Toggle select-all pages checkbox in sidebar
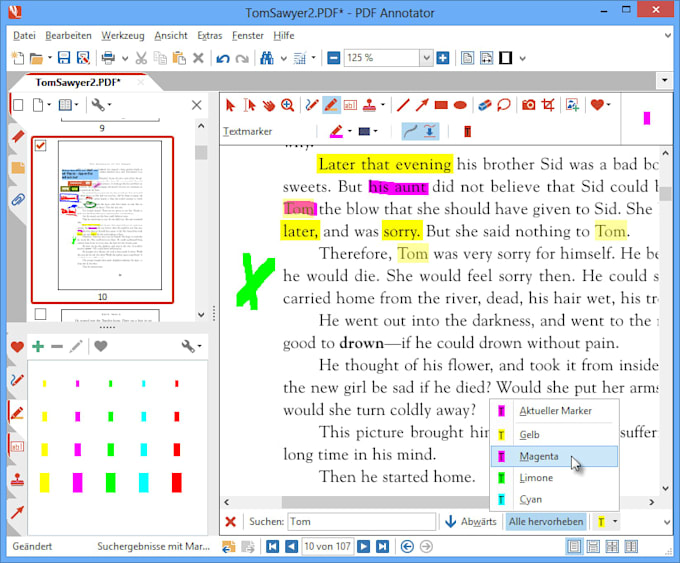The image size is (680, 563). tap(18, 105)
